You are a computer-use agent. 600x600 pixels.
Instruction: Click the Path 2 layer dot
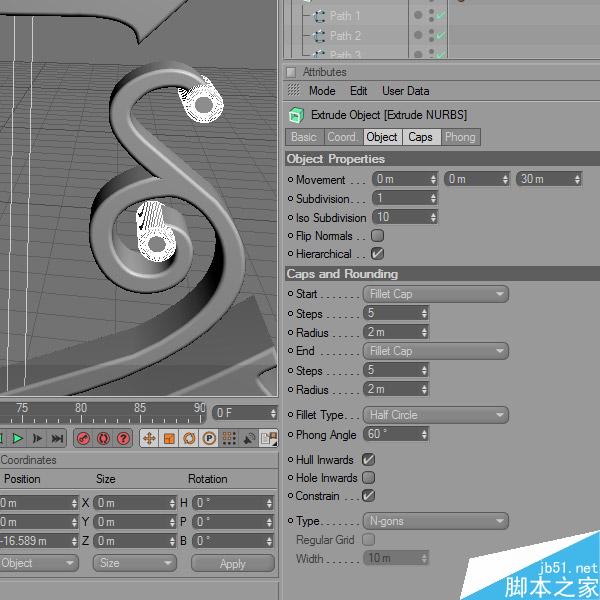click(418, 35)
